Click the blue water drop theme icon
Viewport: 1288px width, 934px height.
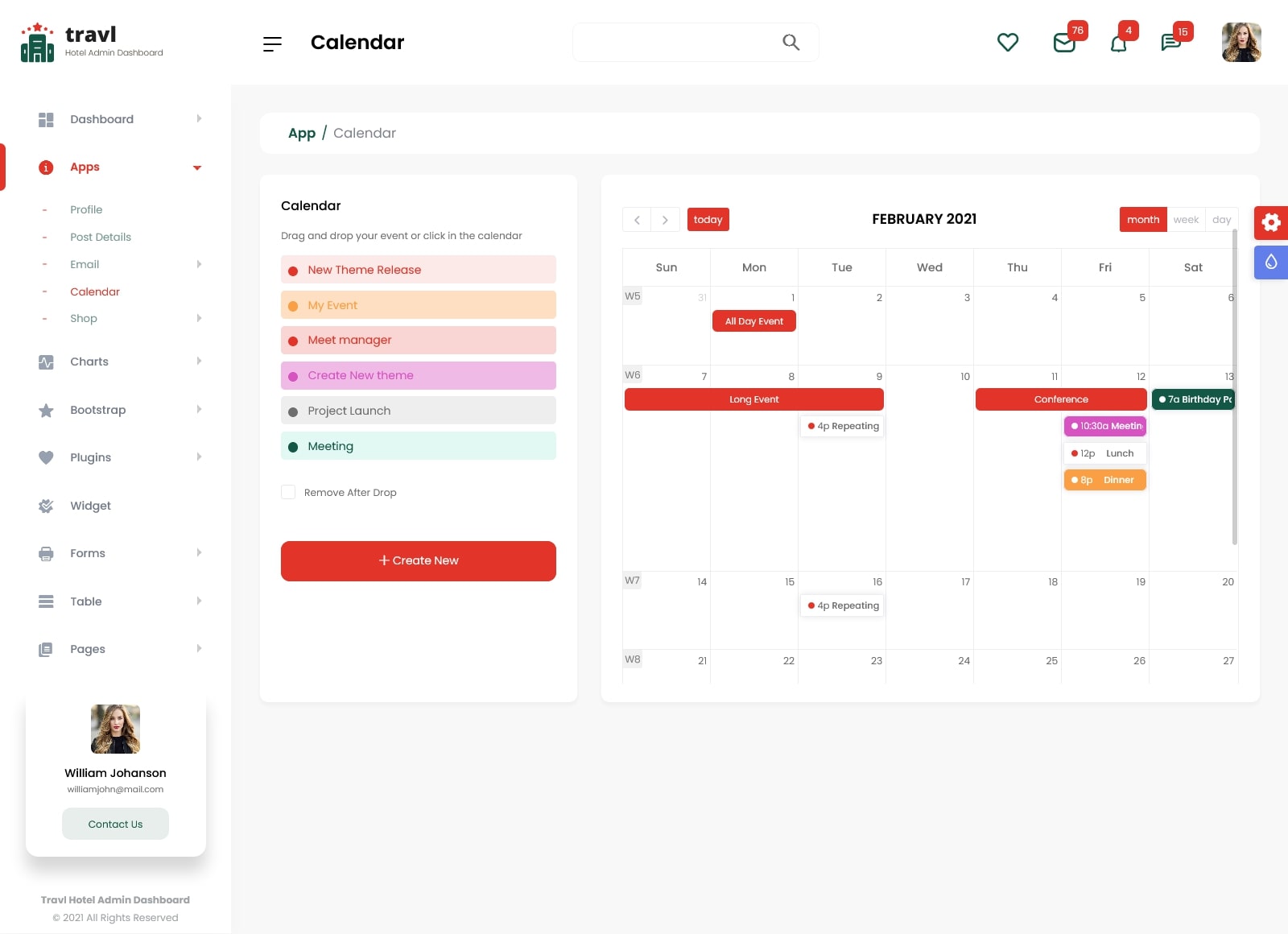pos(1270,262)
